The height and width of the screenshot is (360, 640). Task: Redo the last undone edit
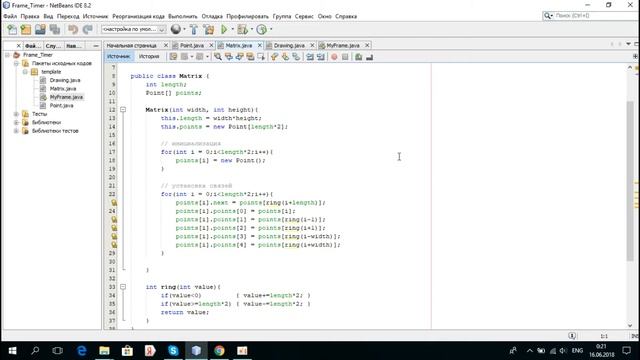87,29
